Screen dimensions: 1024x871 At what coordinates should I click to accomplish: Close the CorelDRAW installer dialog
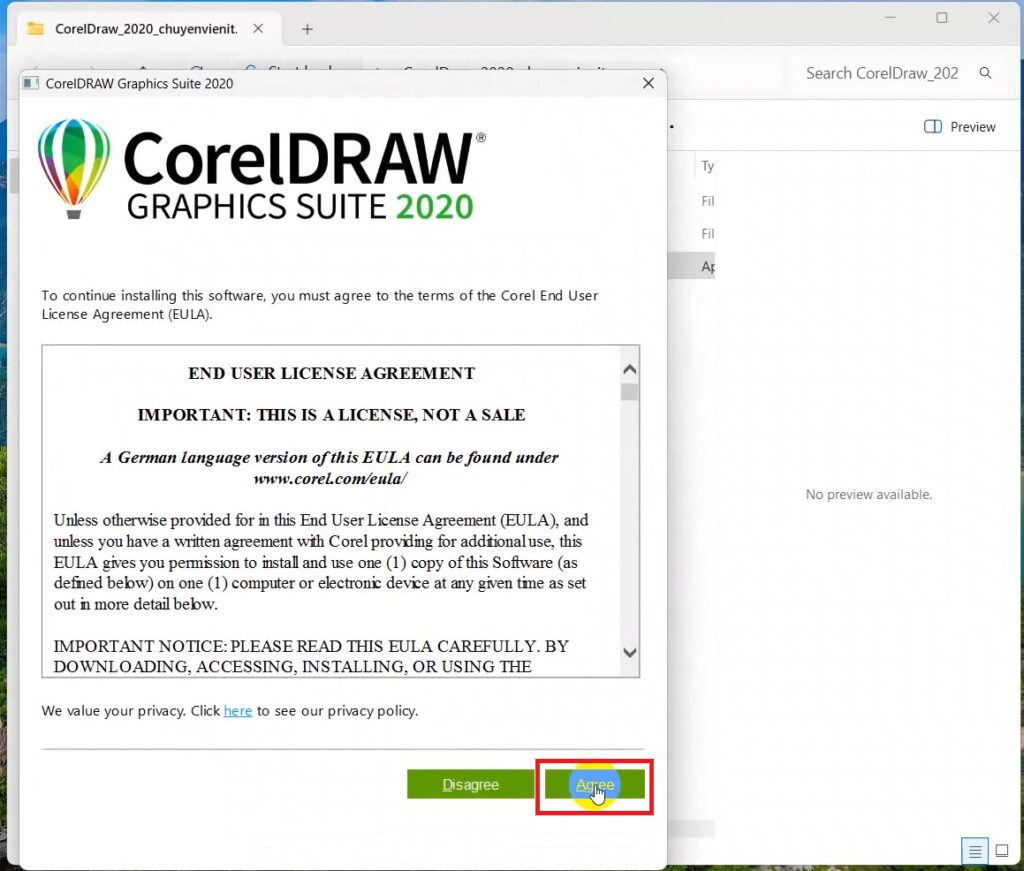pyautogui.click(x=648, y=84)
